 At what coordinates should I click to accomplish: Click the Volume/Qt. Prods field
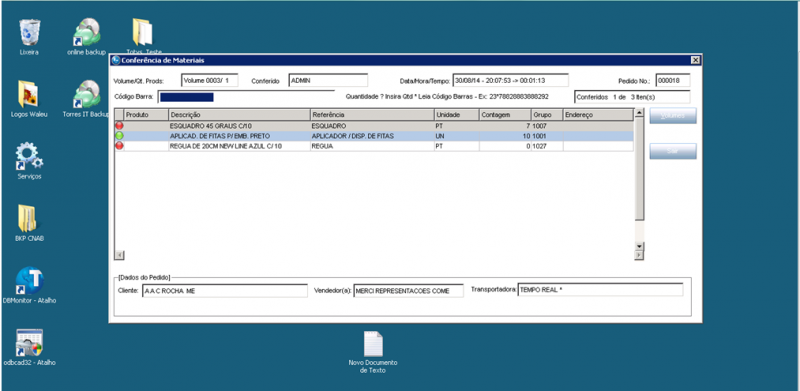[209, 81]
